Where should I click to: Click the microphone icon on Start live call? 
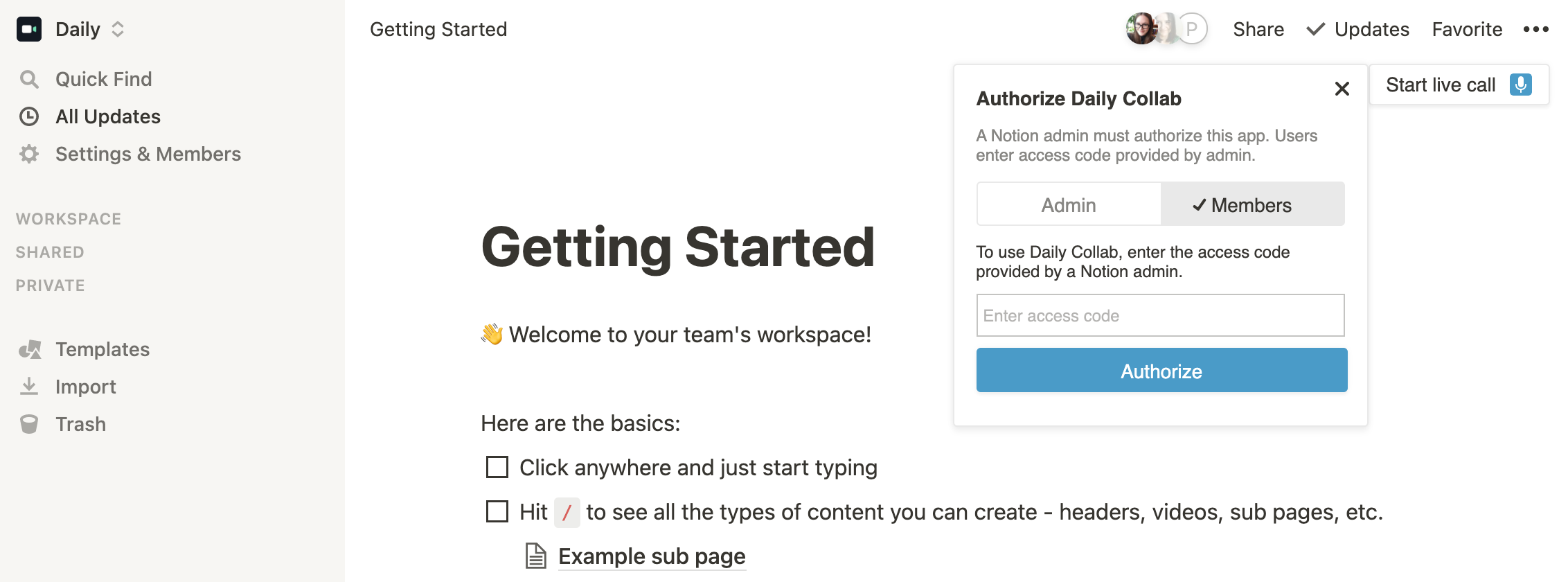tap(1521, 85)
